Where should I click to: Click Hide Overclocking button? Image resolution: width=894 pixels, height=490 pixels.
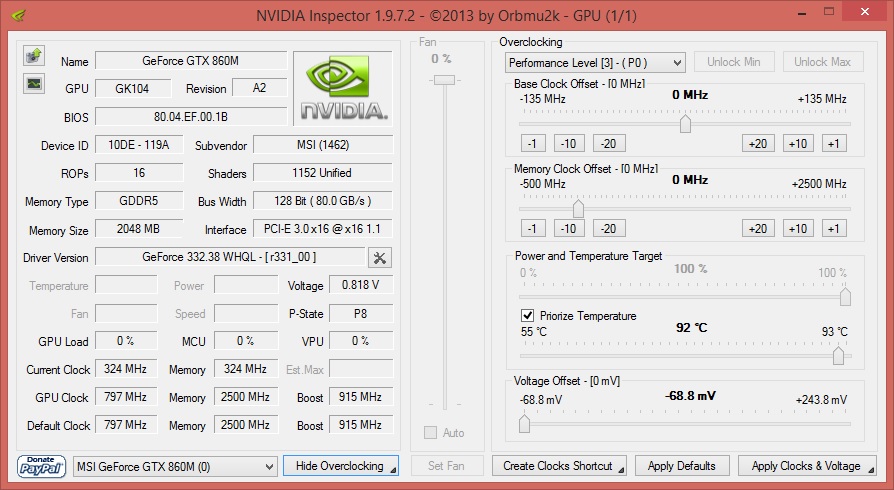(x=341, y=466)
